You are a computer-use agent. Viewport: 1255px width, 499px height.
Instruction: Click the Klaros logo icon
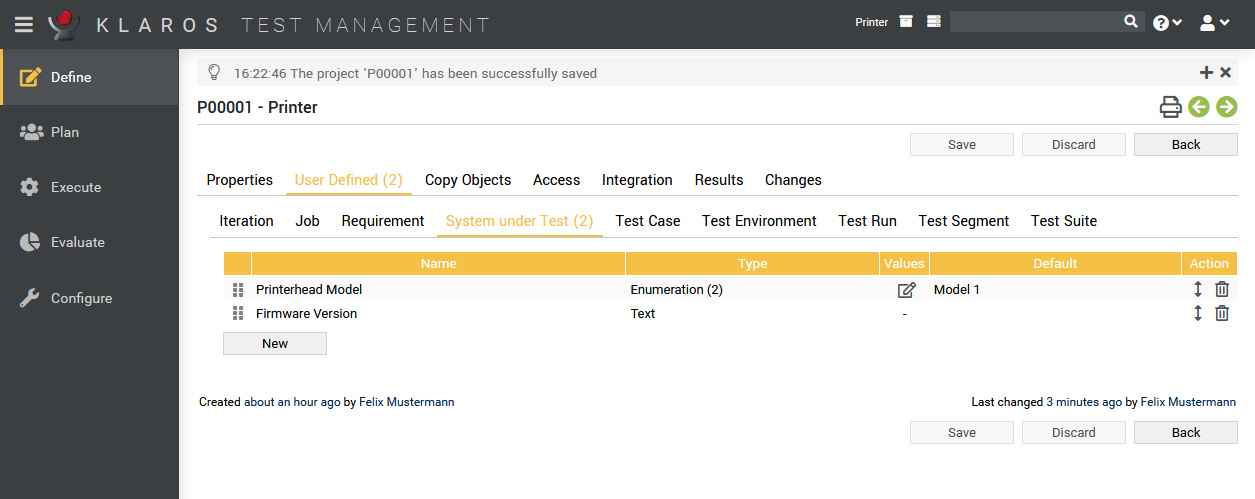point(64,23)
